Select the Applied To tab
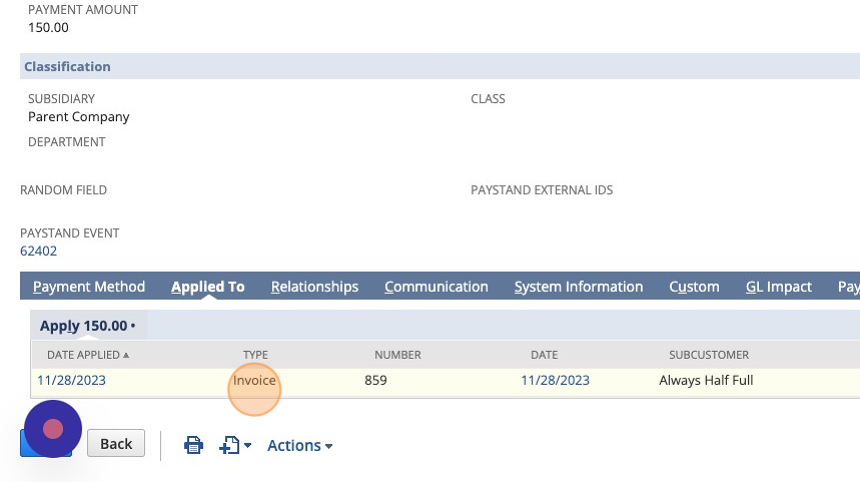860x482 pixels. point(208,286)
